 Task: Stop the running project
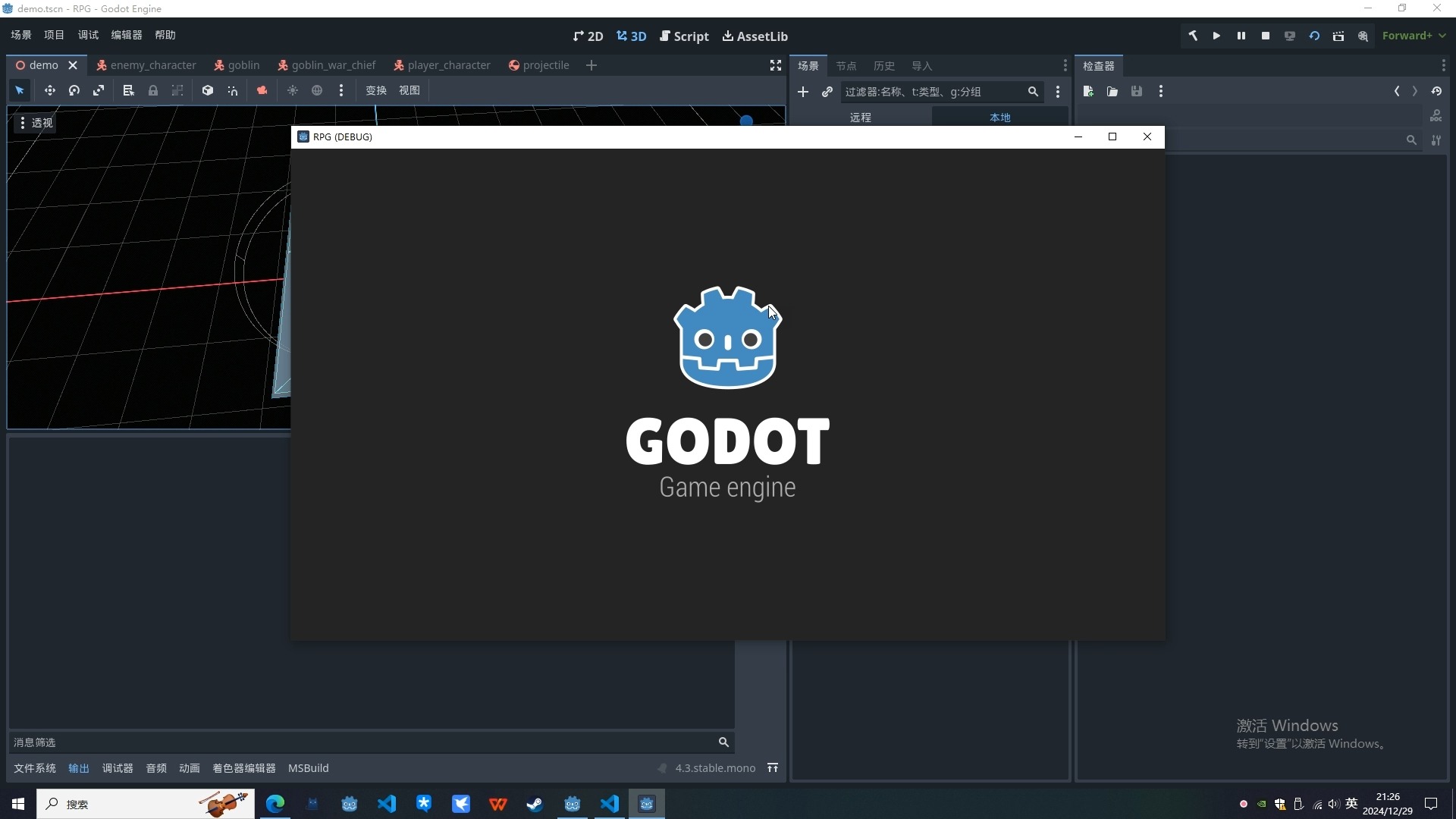pyautogui.click(x=1266, y=36)
